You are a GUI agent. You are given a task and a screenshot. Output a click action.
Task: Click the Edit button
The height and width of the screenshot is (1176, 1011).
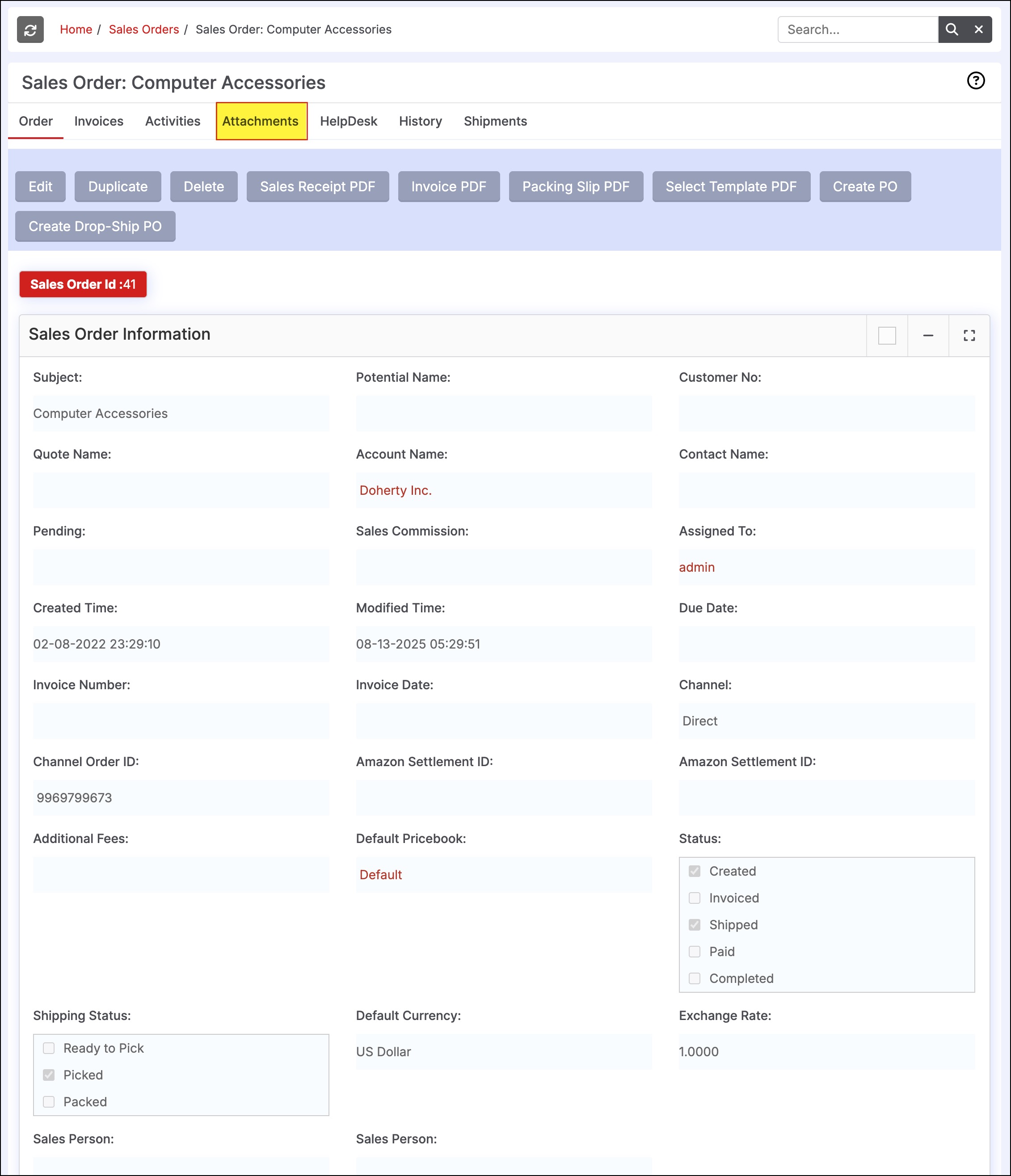point(40,187)
